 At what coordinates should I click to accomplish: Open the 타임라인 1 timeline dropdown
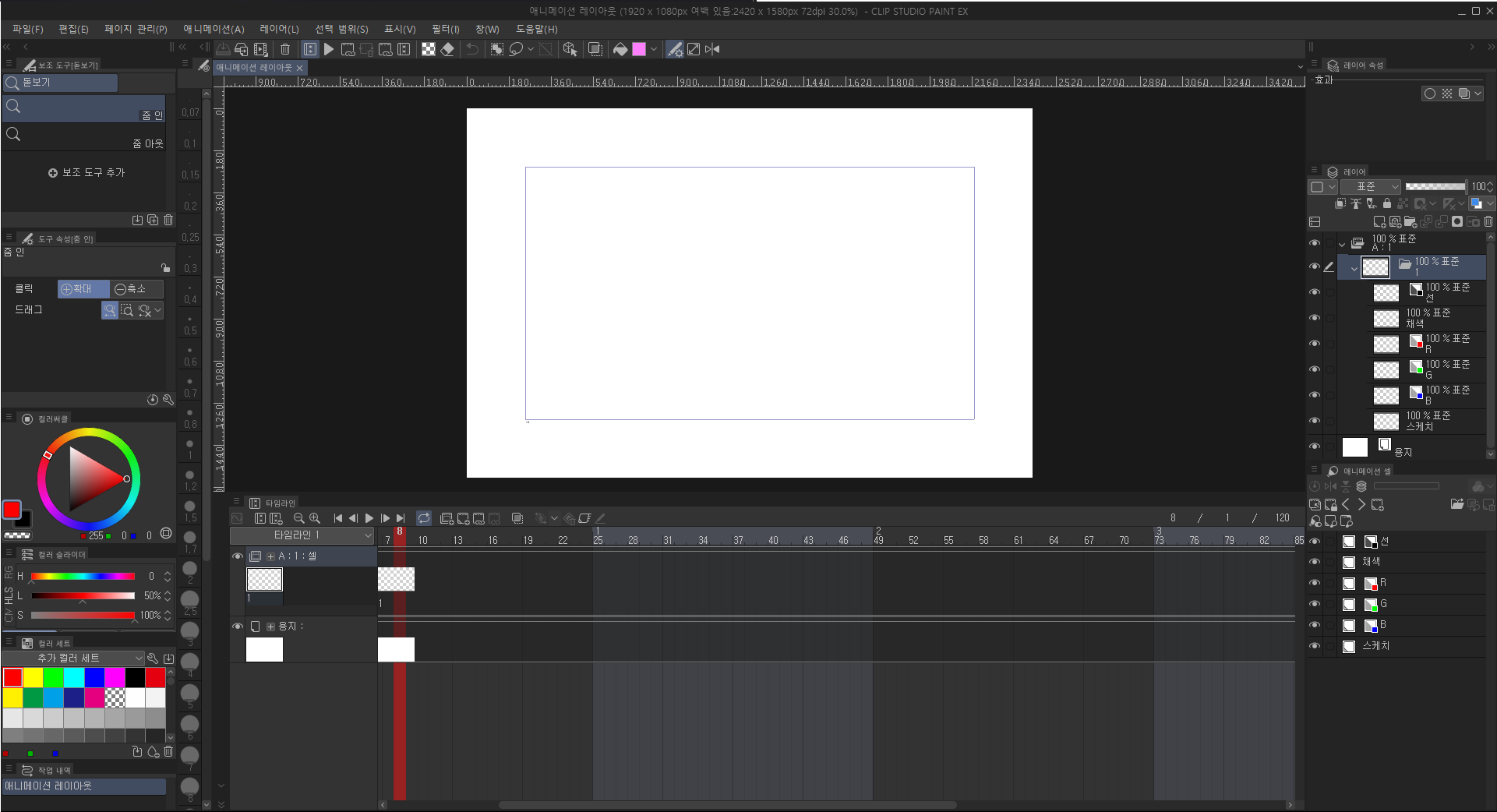click(302, 535)
